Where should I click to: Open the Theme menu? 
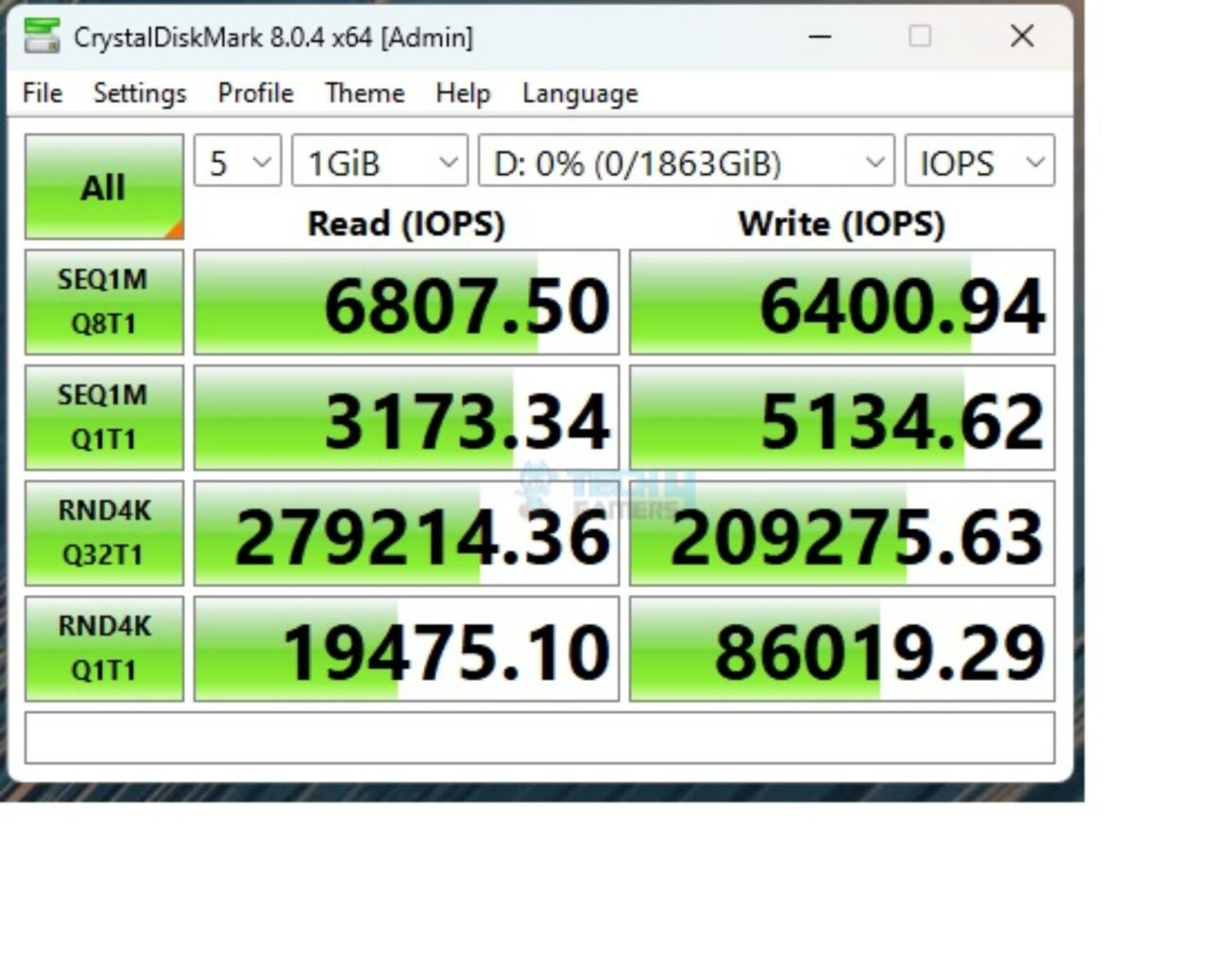pyautogui.click(x=365, y=93)
